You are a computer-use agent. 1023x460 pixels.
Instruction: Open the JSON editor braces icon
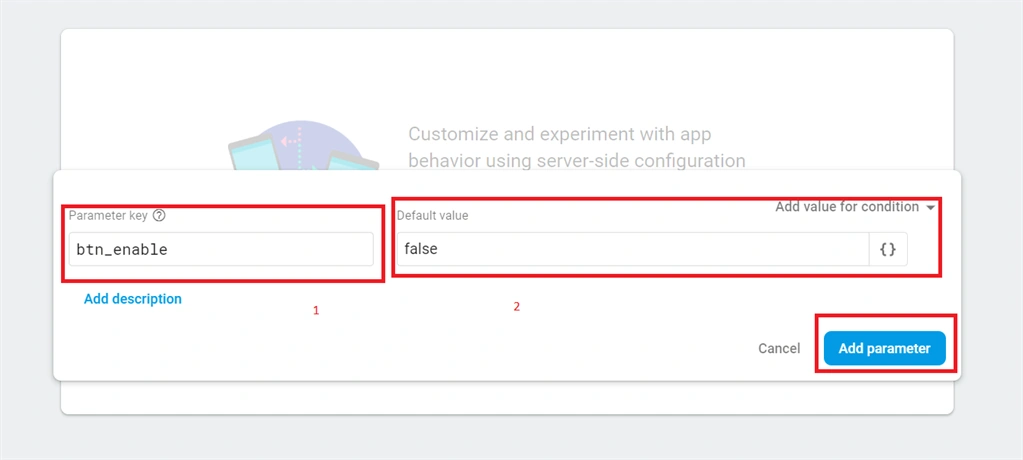(x=888, y=249)
